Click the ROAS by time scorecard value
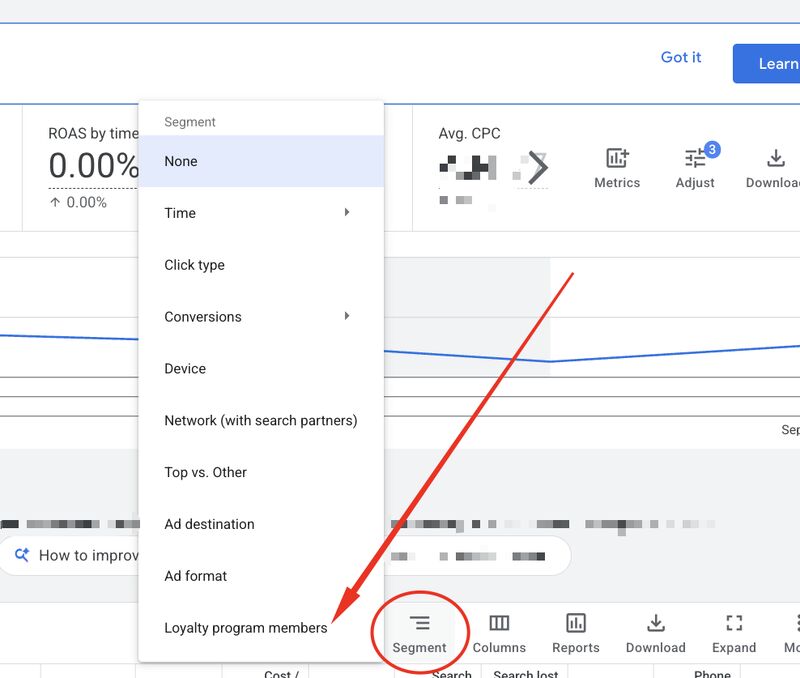 (93, 165)
